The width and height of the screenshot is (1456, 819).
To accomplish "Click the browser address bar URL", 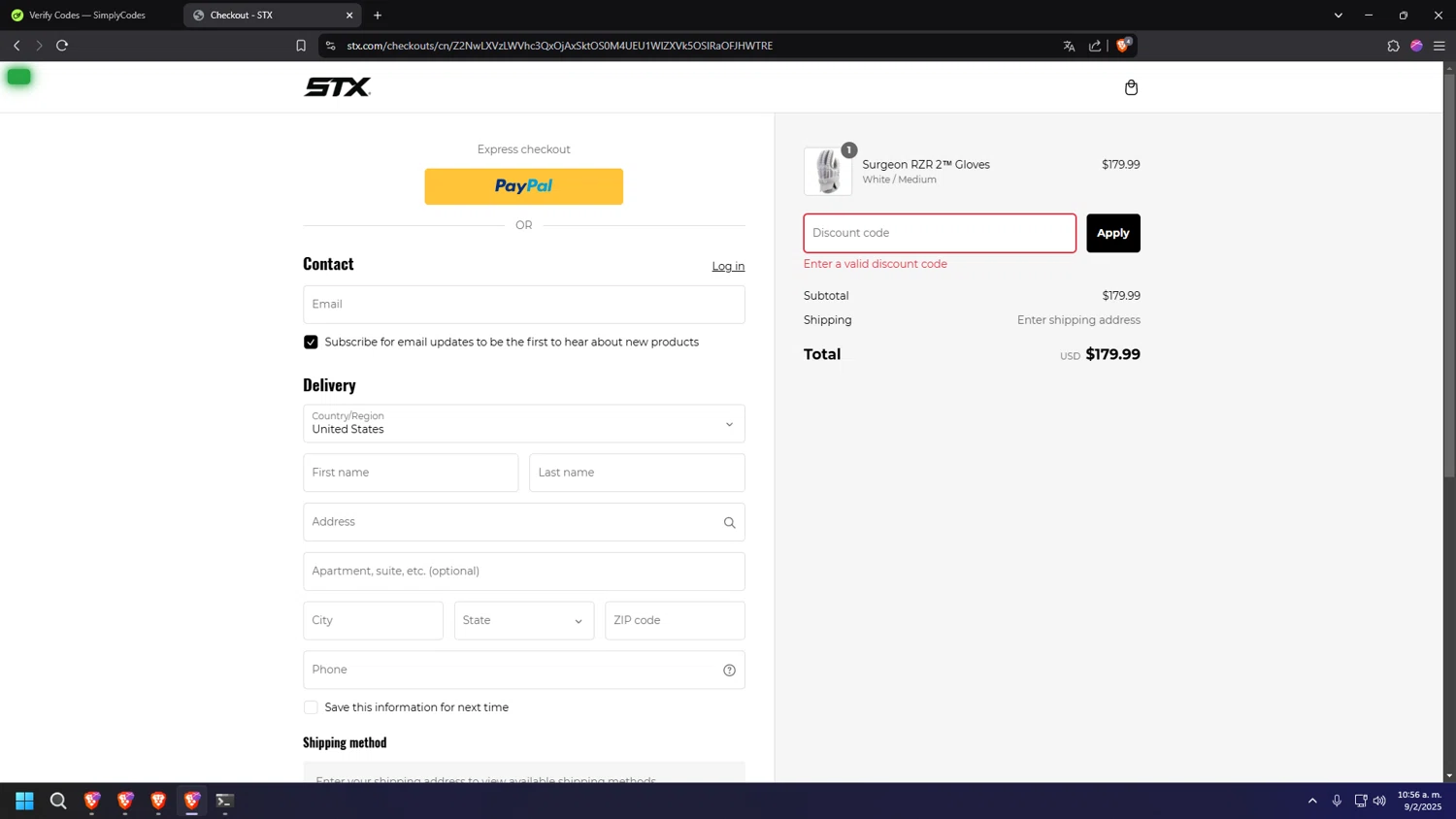I will click(x=559, y=46).
